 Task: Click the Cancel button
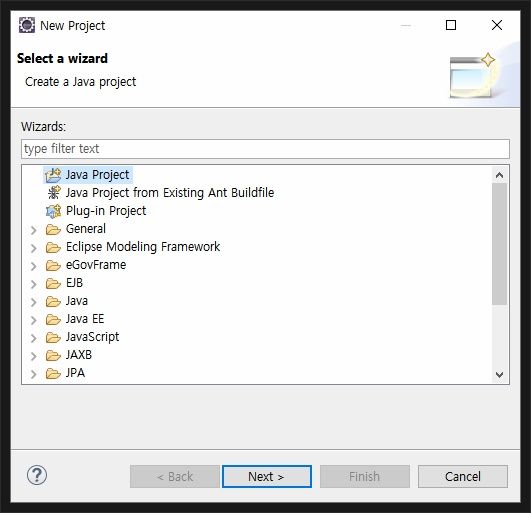click(463, 476)
